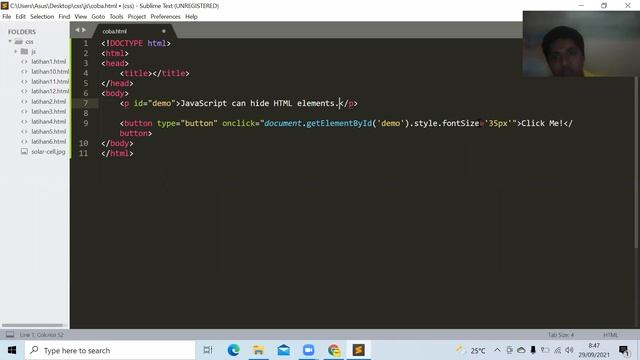Viewport: 640px width, 360px height.
Task: Click line number 11 in the gutter
Action: pos(83,153)
